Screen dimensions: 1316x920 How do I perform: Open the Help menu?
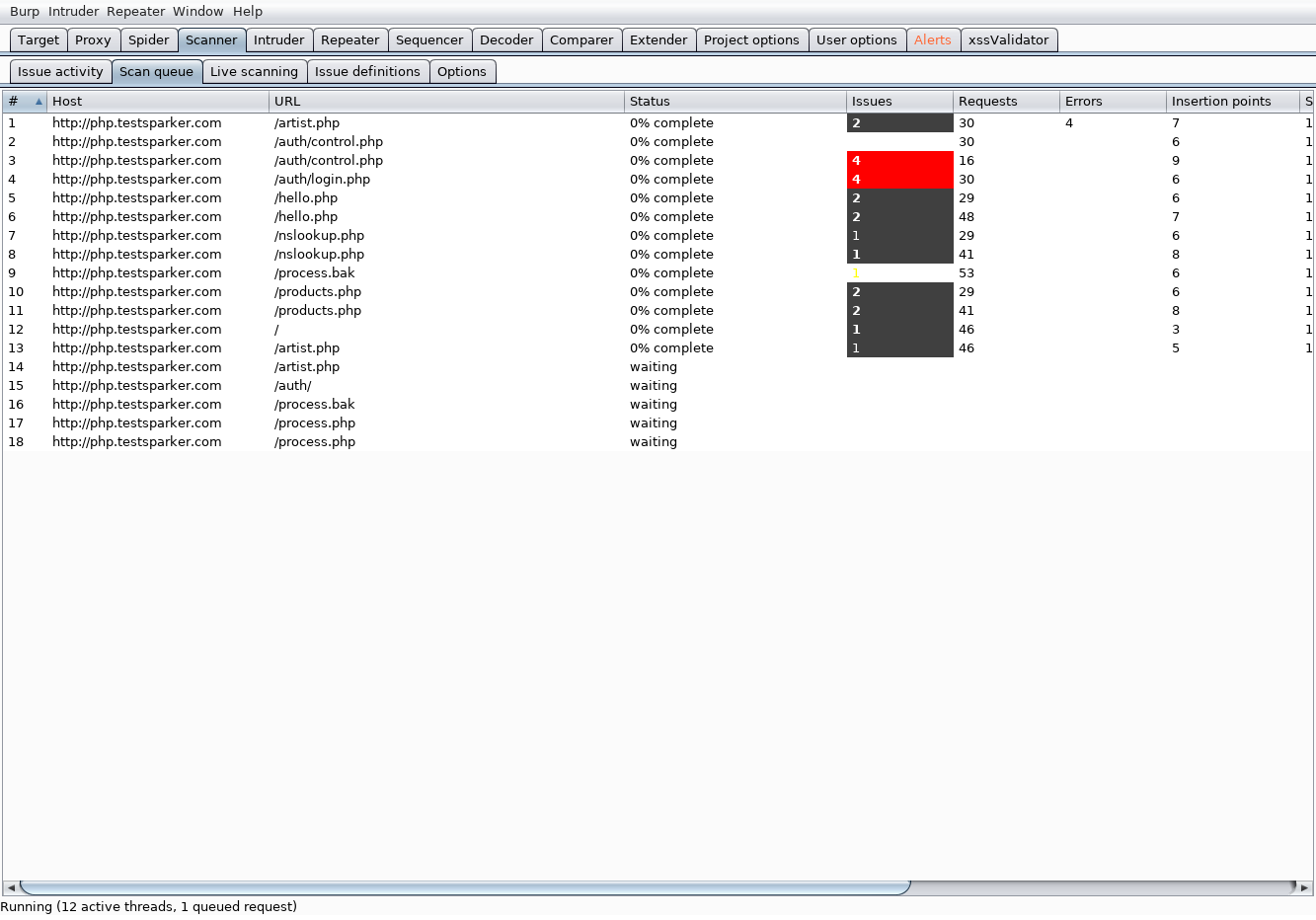click(248, 12)
